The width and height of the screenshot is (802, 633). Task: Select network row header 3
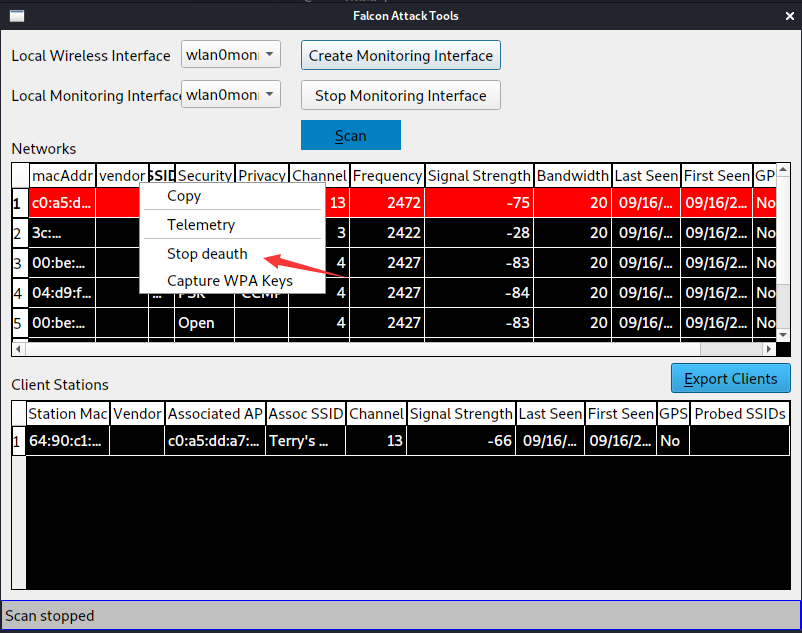[x=19, y=263]
